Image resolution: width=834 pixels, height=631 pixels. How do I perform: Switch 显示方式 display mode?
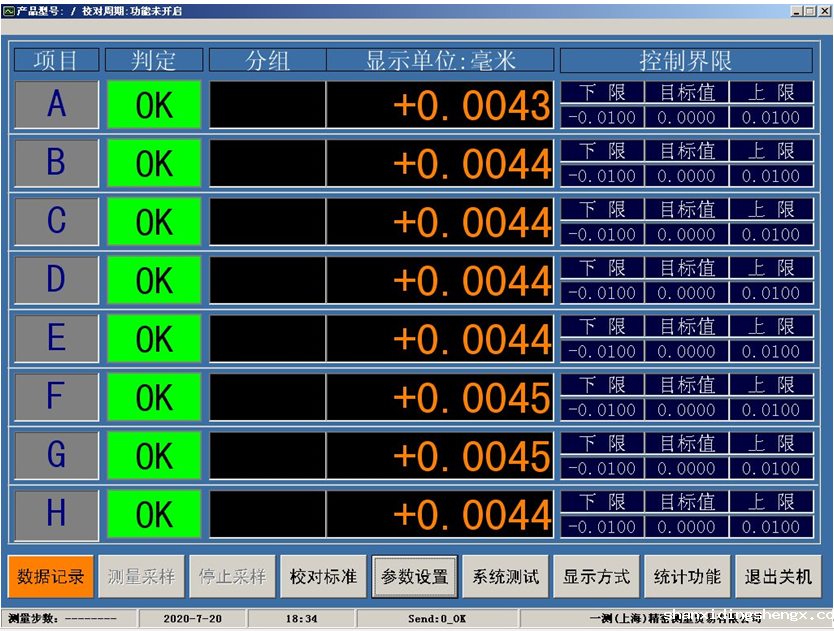click(596, 577)
